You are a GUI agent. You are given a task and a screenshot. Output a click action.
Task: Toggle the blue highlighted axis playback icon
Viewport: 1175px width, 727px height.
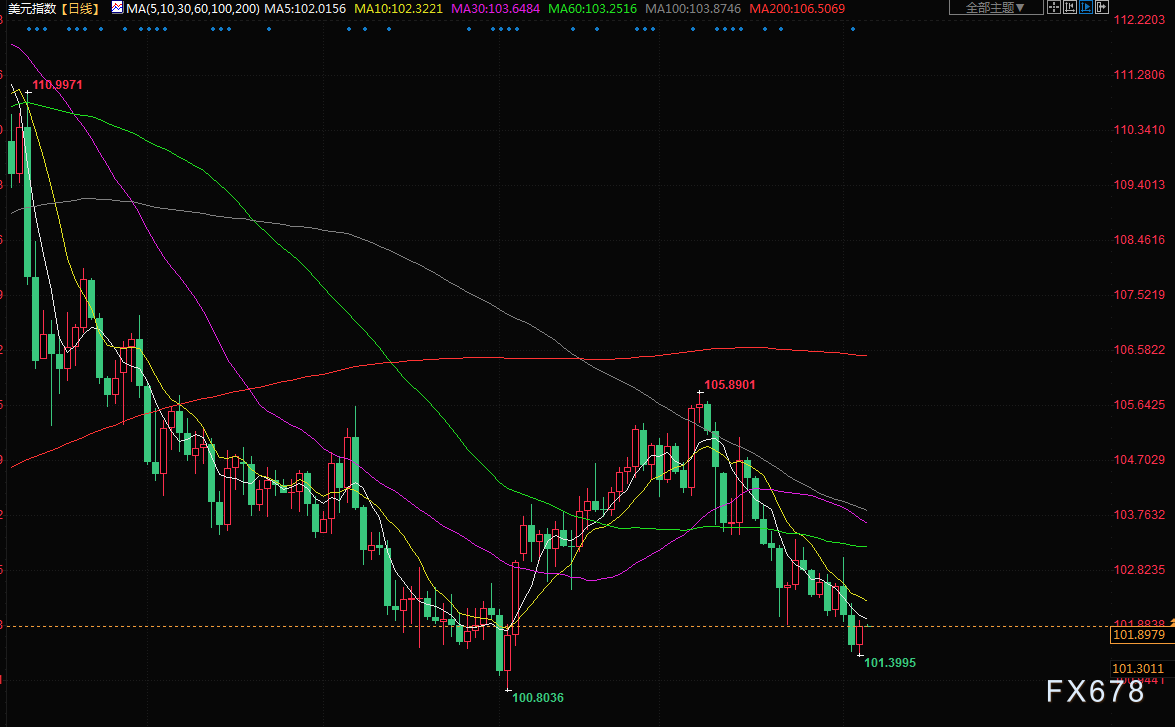[1086, 7]
